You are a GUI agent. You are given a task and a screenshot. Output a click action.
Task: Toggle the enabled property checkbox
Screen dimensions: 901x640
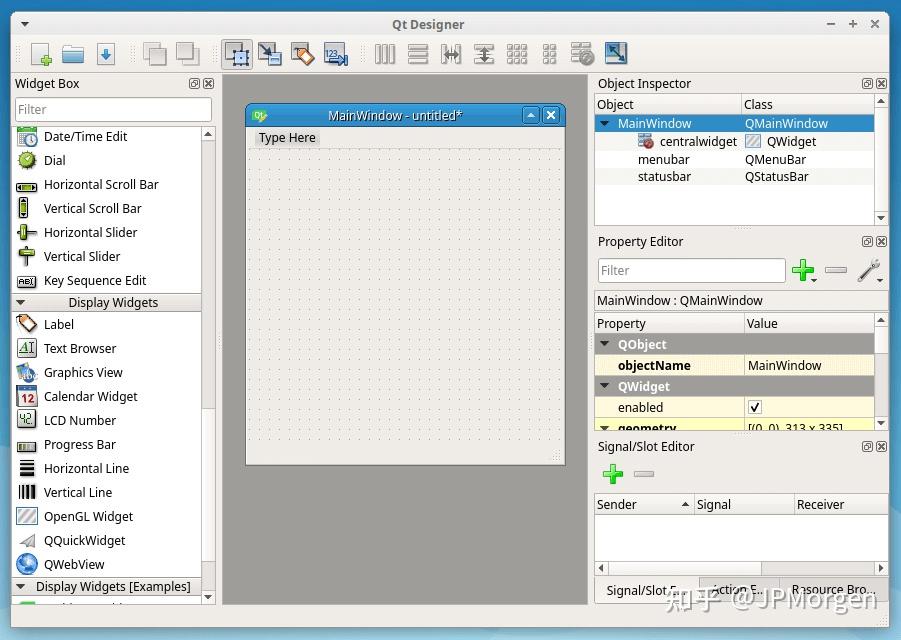coord(755,407)
